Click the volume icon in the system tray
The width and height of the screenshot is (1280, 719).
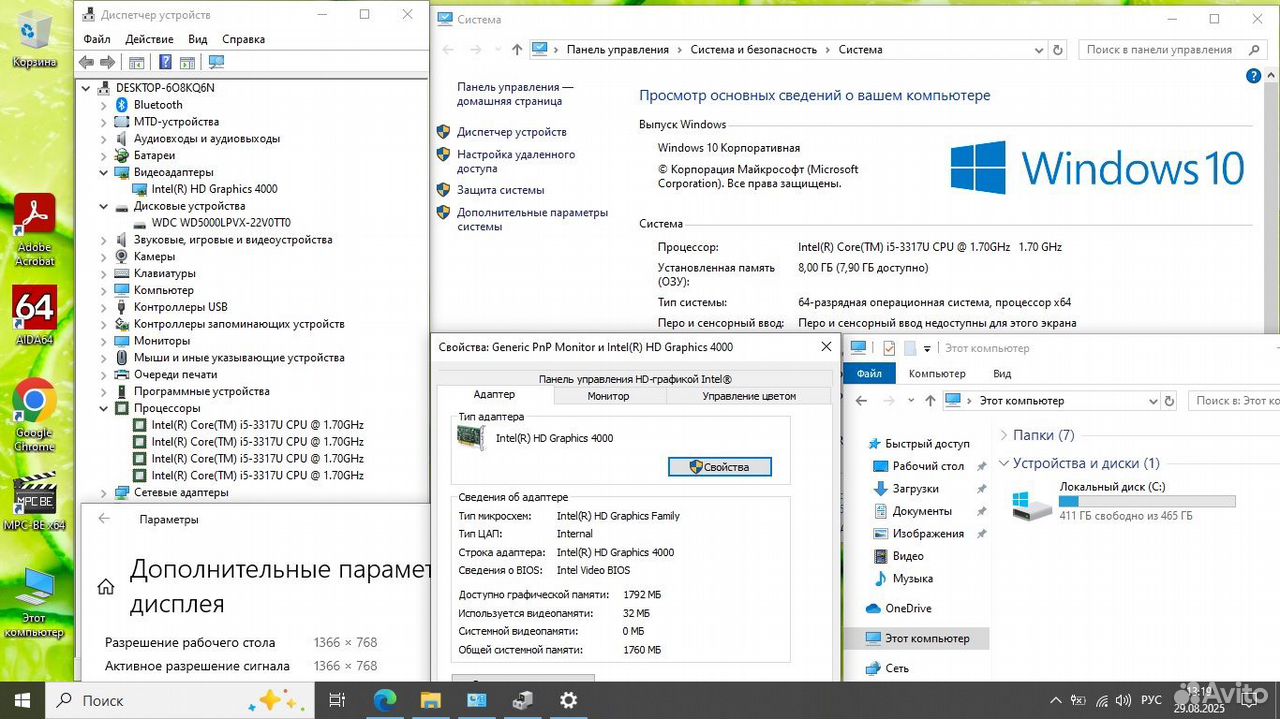pos(1124,700)
